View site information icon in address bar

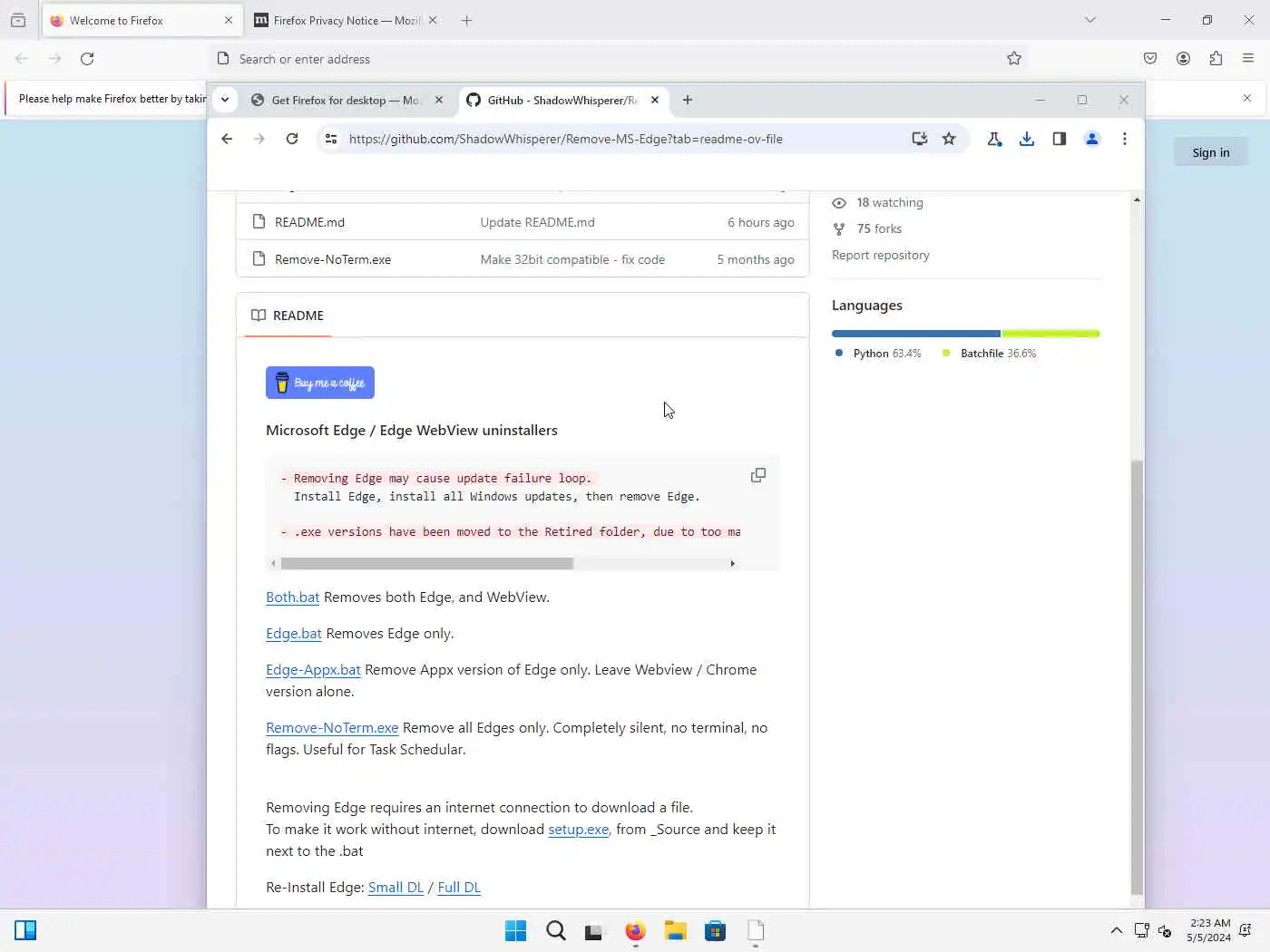coord(331,139)
